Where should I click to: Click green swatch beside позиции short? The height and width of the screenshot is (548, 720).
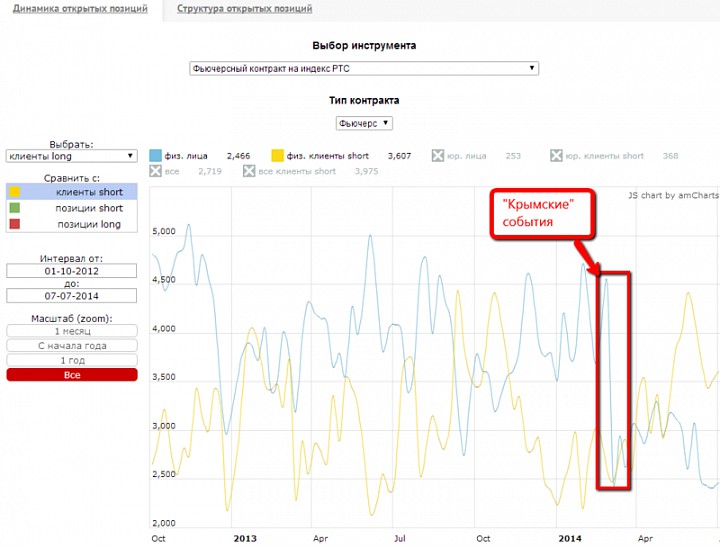15,208
